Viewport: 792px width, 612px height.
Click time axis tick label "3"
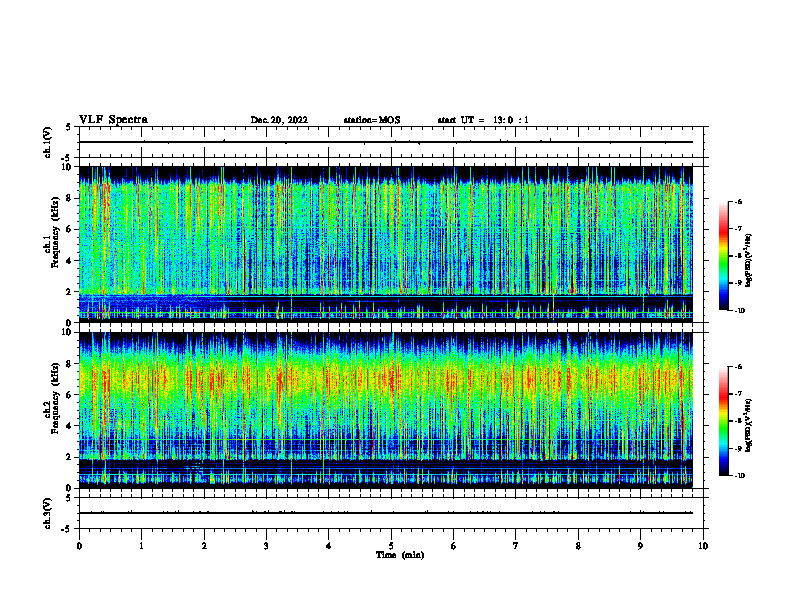coord(266,546)
